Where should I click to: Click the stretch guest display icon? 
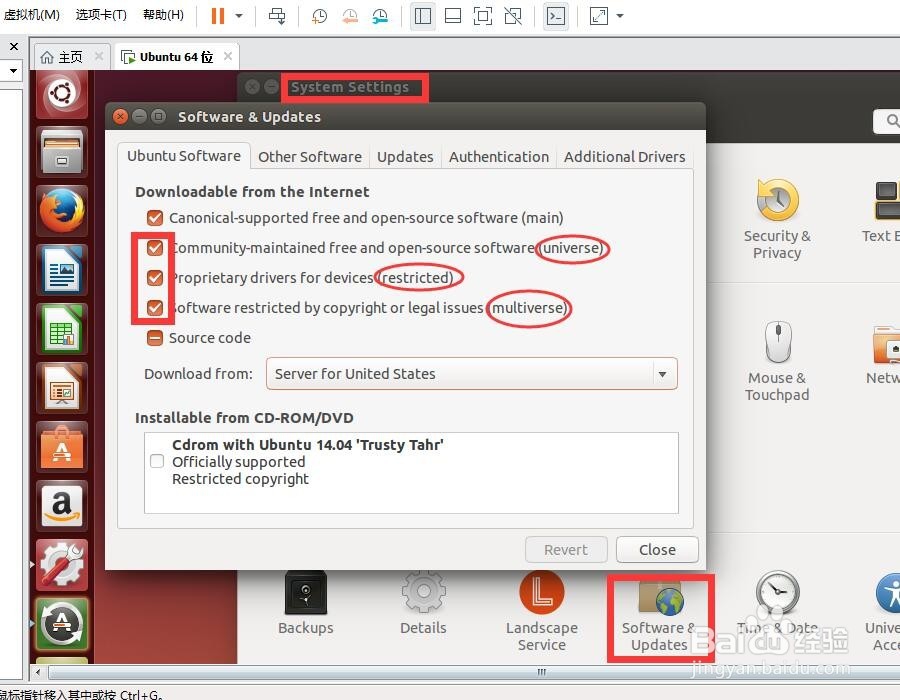coord(599,15)
